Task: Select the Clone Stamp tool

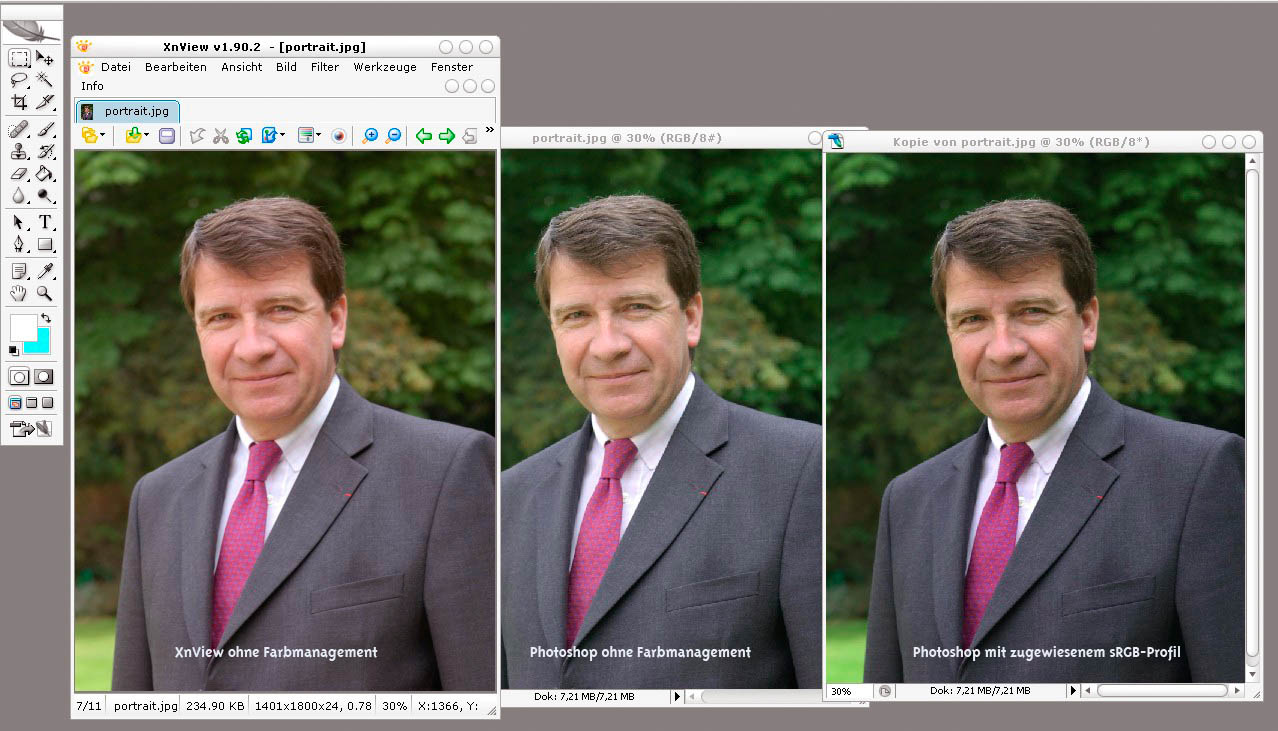Action: [19, 151]
